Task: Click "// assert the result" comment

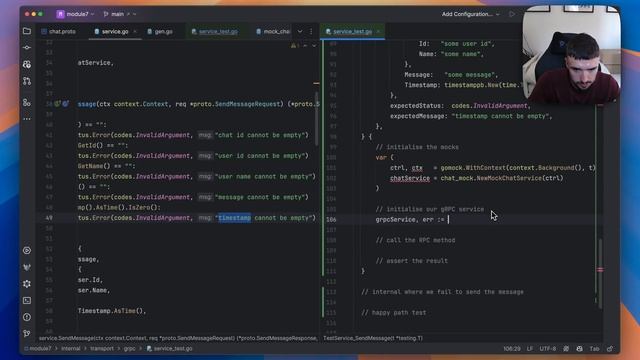Action: (411, 260)
